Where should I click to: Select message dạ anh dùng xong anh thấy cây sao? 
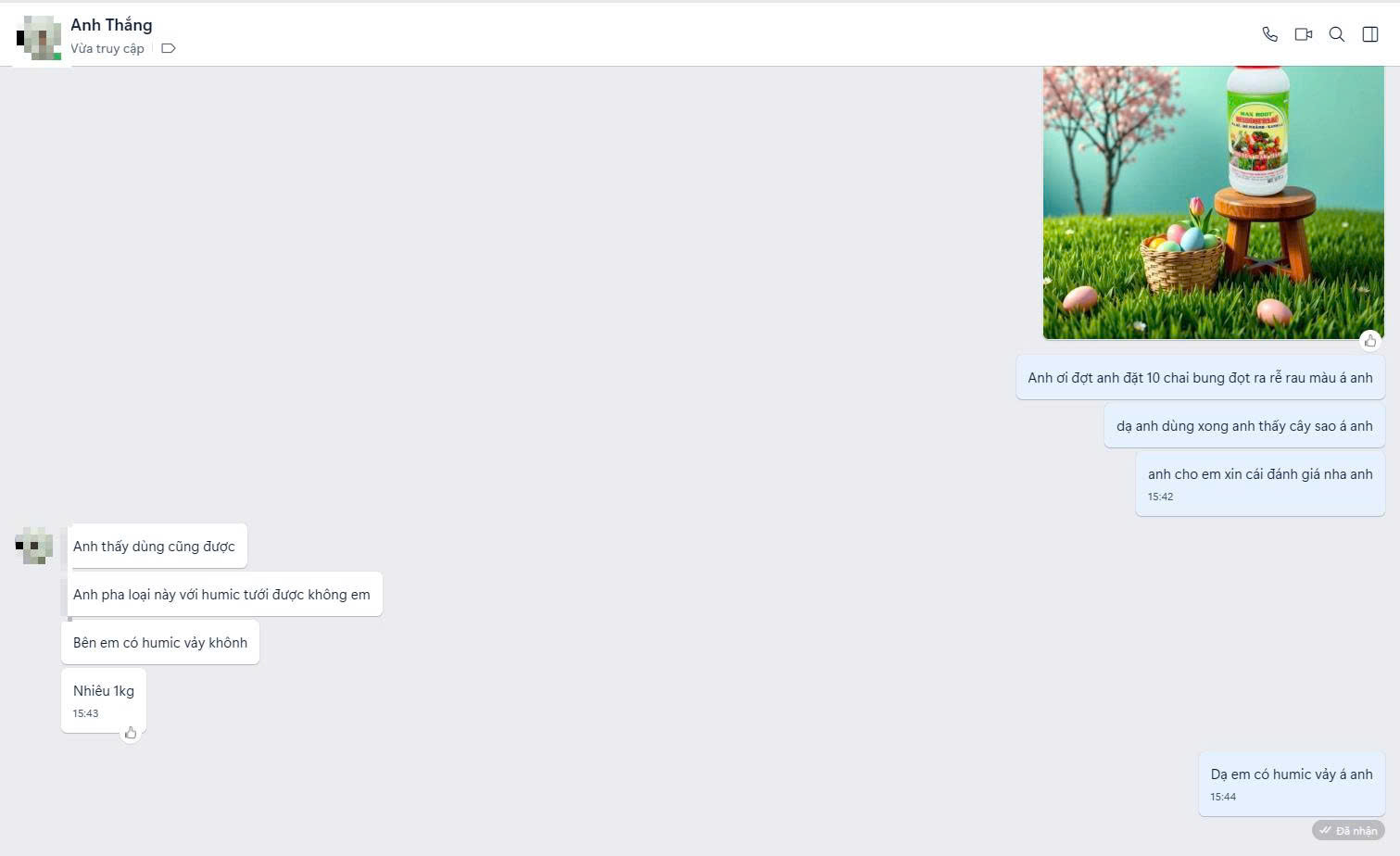[x=1244, y=425]
